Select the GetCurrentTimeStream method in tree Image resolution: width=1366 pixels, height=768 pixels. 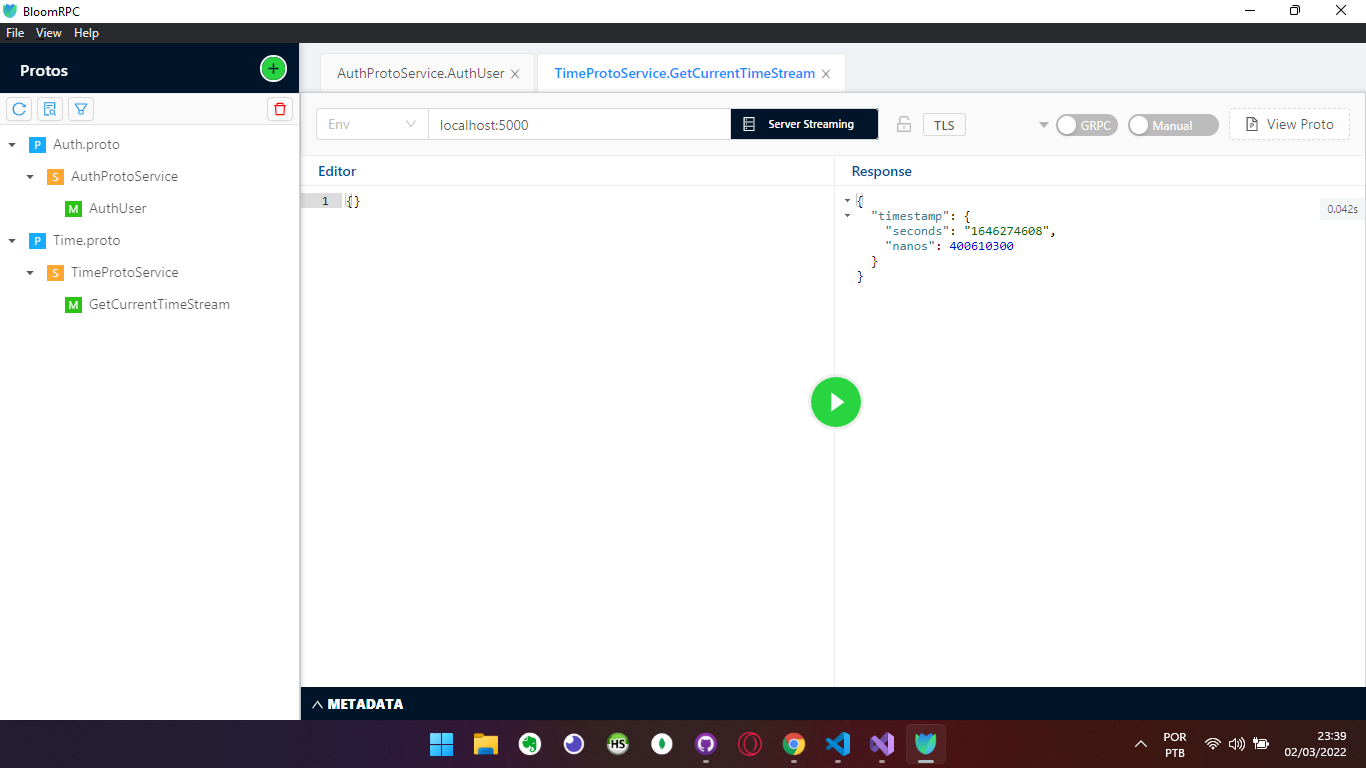click(159, 305)
